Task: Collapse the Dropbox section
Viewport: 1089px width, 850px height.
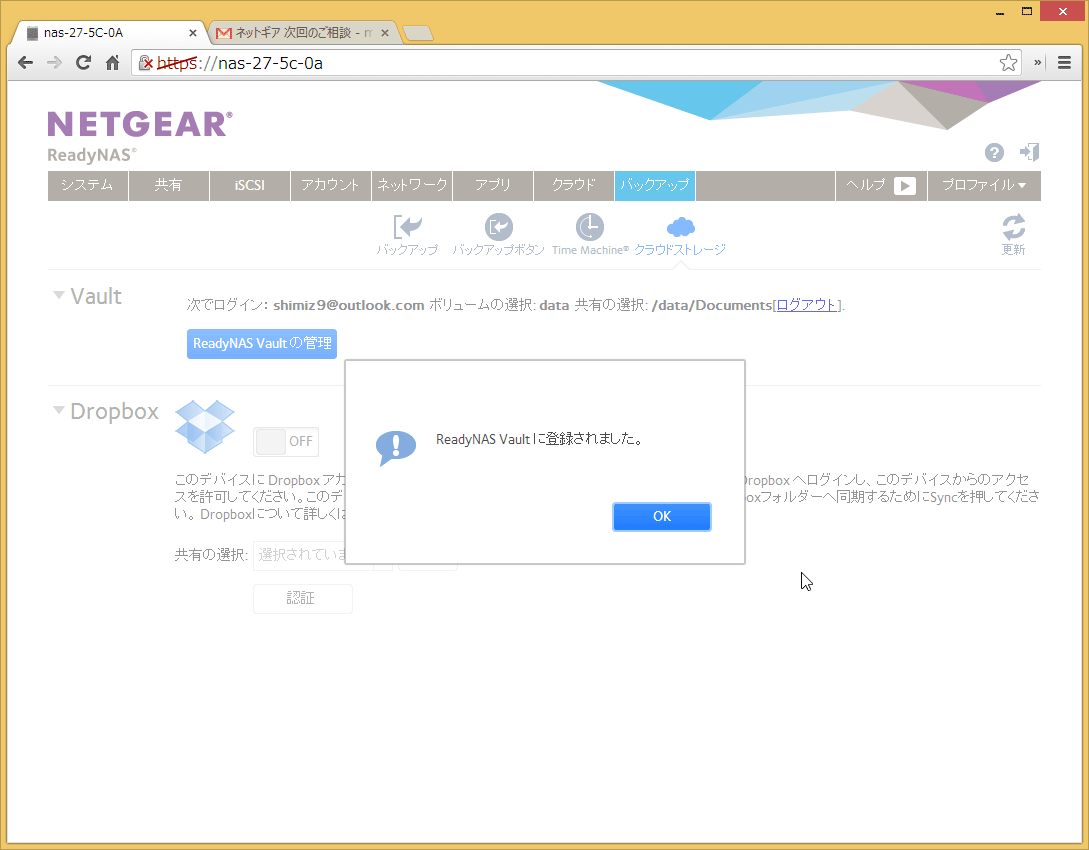Action: (60, 411)
